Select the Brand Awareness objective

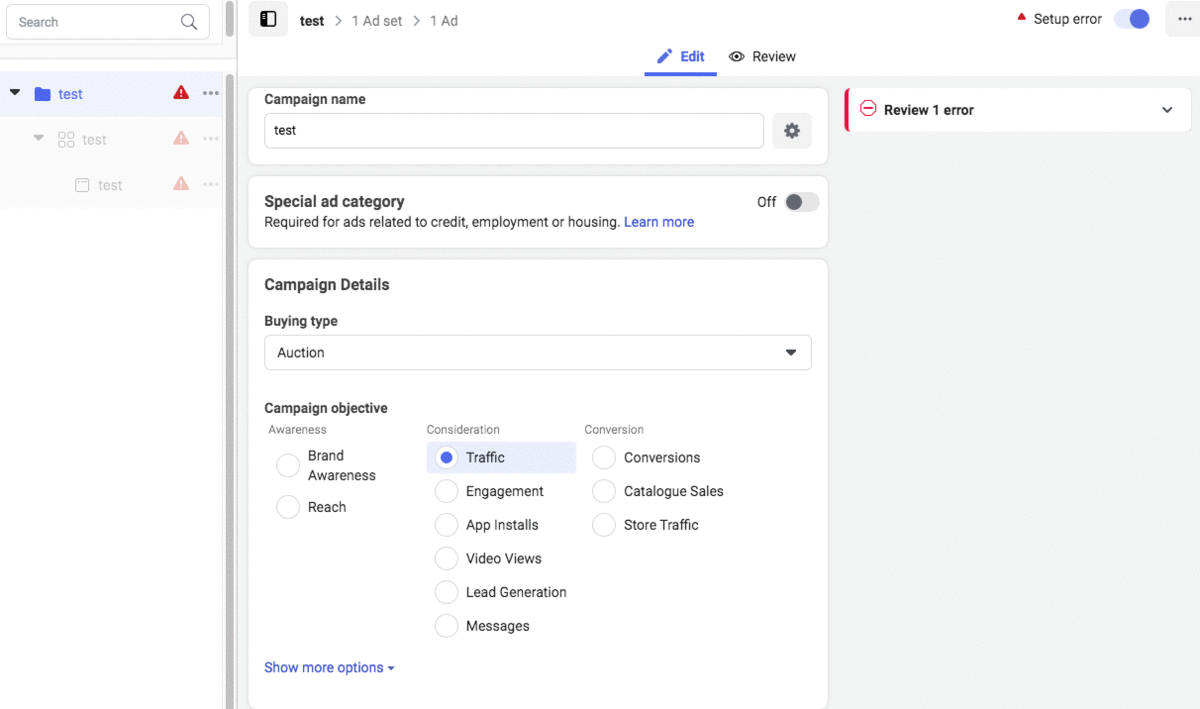[288, 466]
